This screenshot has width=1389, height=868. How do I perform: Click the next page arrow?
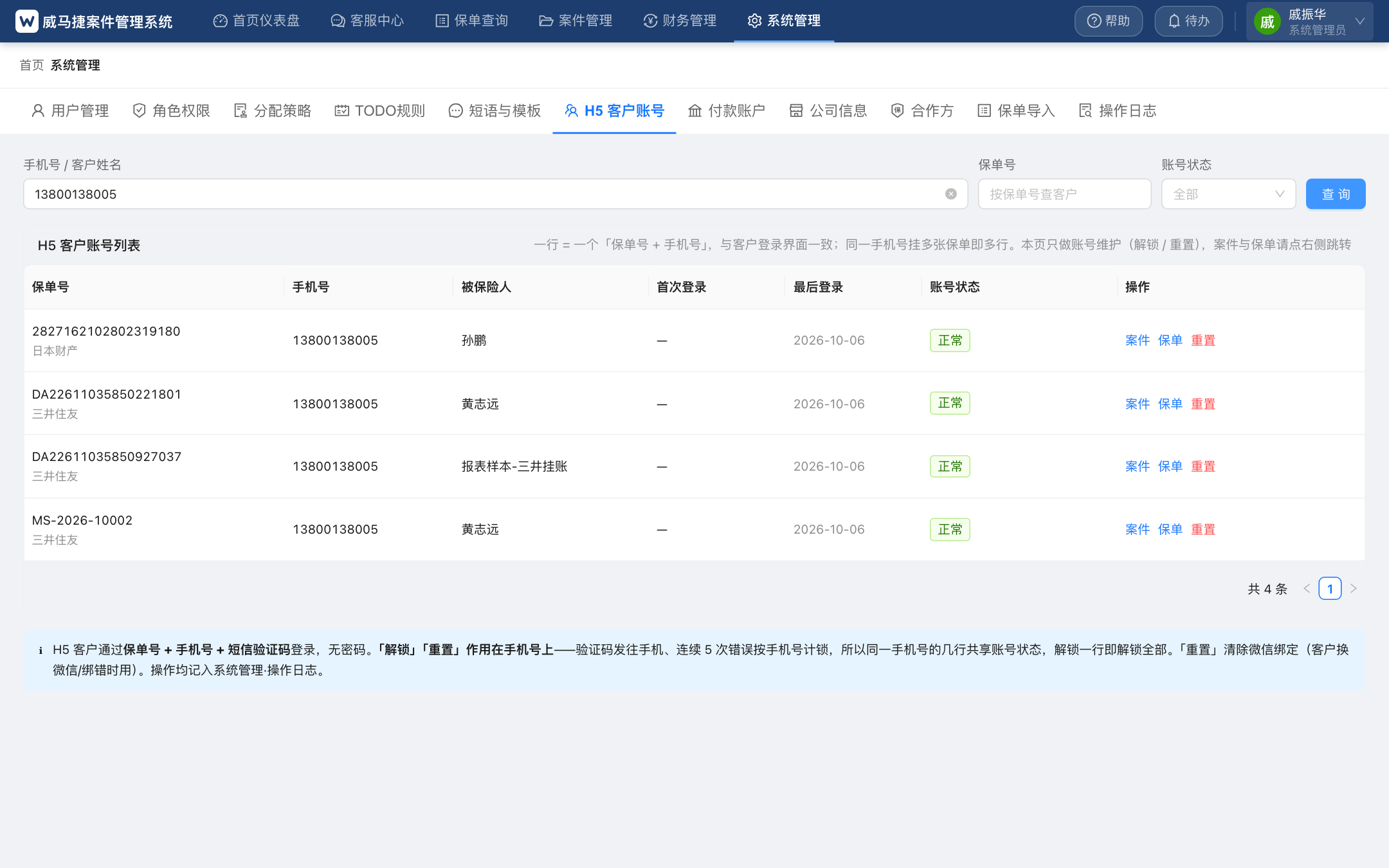point(1353,589)
